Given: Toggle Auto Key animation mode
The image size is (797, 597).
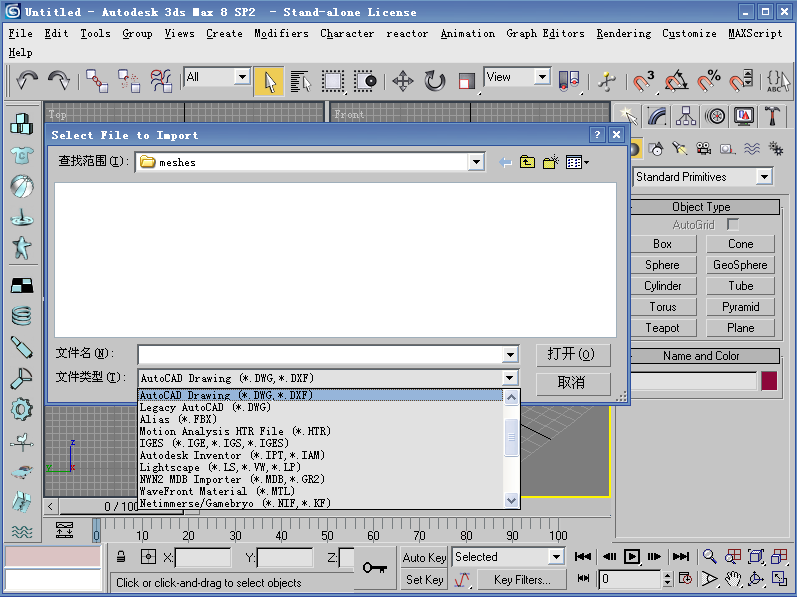Looking at the screenshot, I should point(424,557).
